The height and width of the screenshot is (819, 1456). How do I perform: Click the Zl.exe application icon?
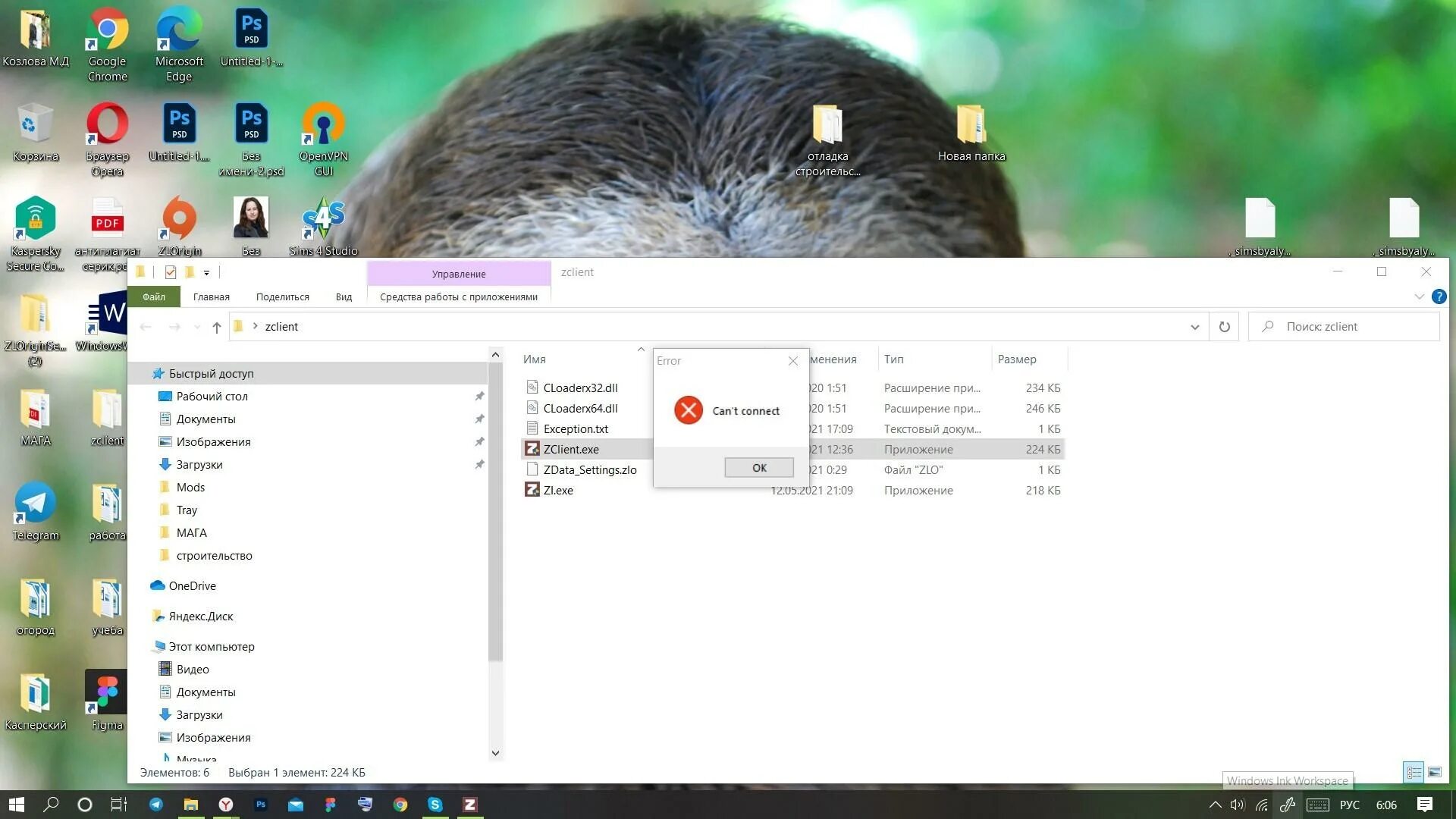[x=532, y=490]
